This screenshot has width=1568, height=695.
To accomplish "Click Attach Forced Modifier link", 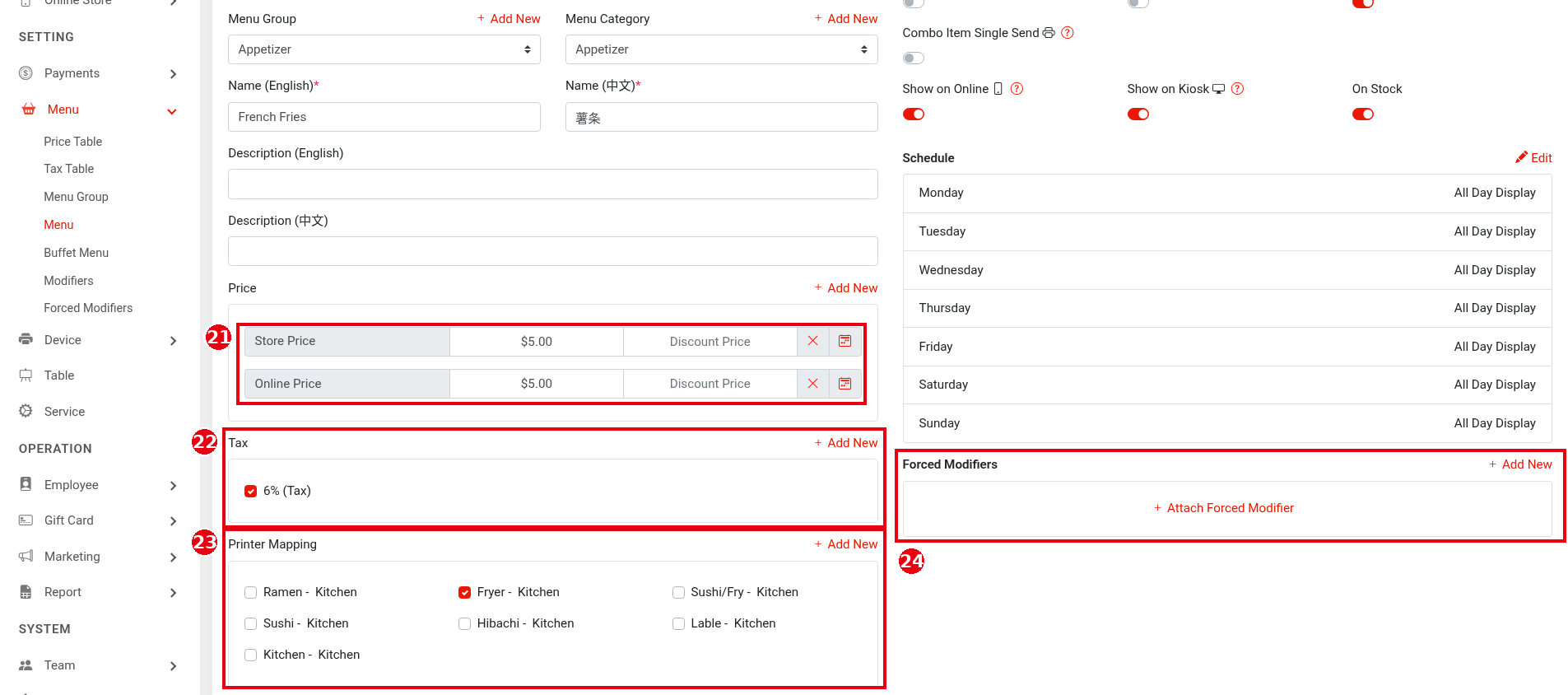I will [x=1224, y=508].
